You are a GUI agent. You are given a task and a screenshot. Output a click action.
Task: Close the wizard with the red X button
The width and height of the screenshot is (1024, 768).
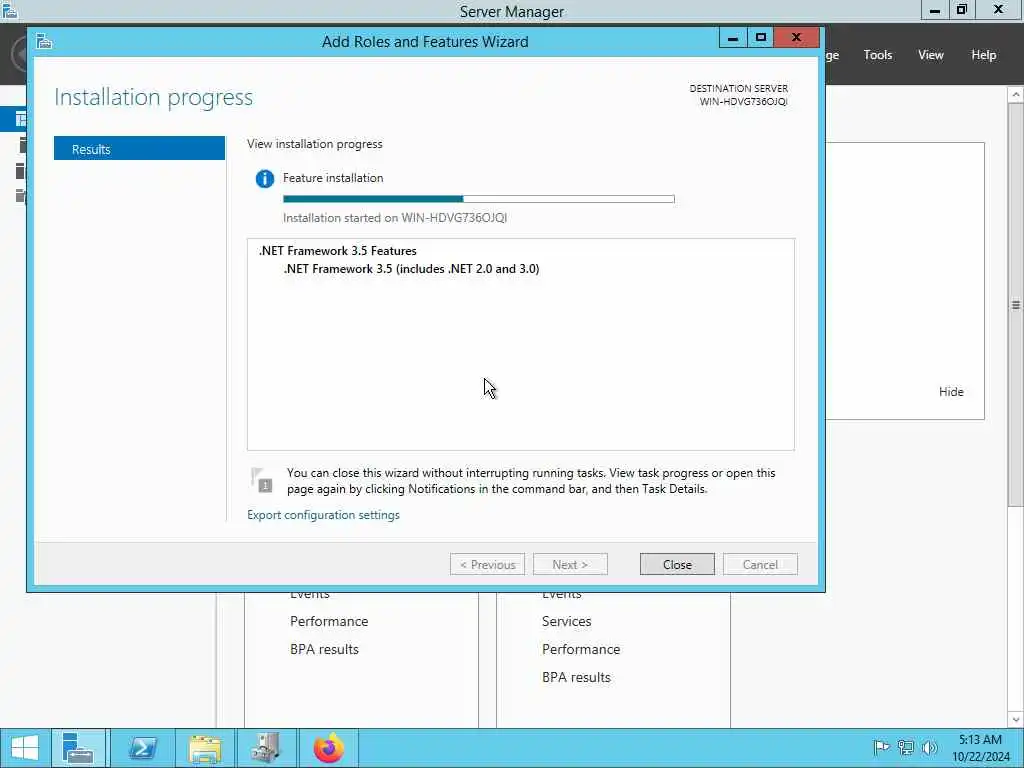click(x=796, y=38)
